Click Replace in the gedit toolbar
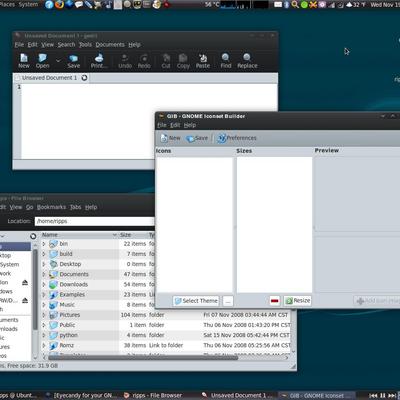The width and height of the screenshot is (400, 400). 247,61
